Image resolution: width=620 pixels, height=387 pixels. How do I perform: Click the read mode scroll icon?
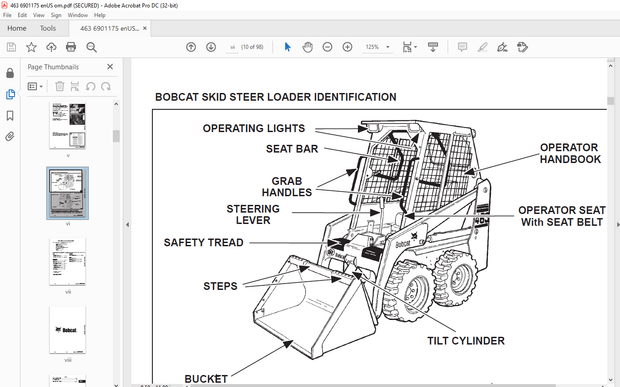point(433,47)
